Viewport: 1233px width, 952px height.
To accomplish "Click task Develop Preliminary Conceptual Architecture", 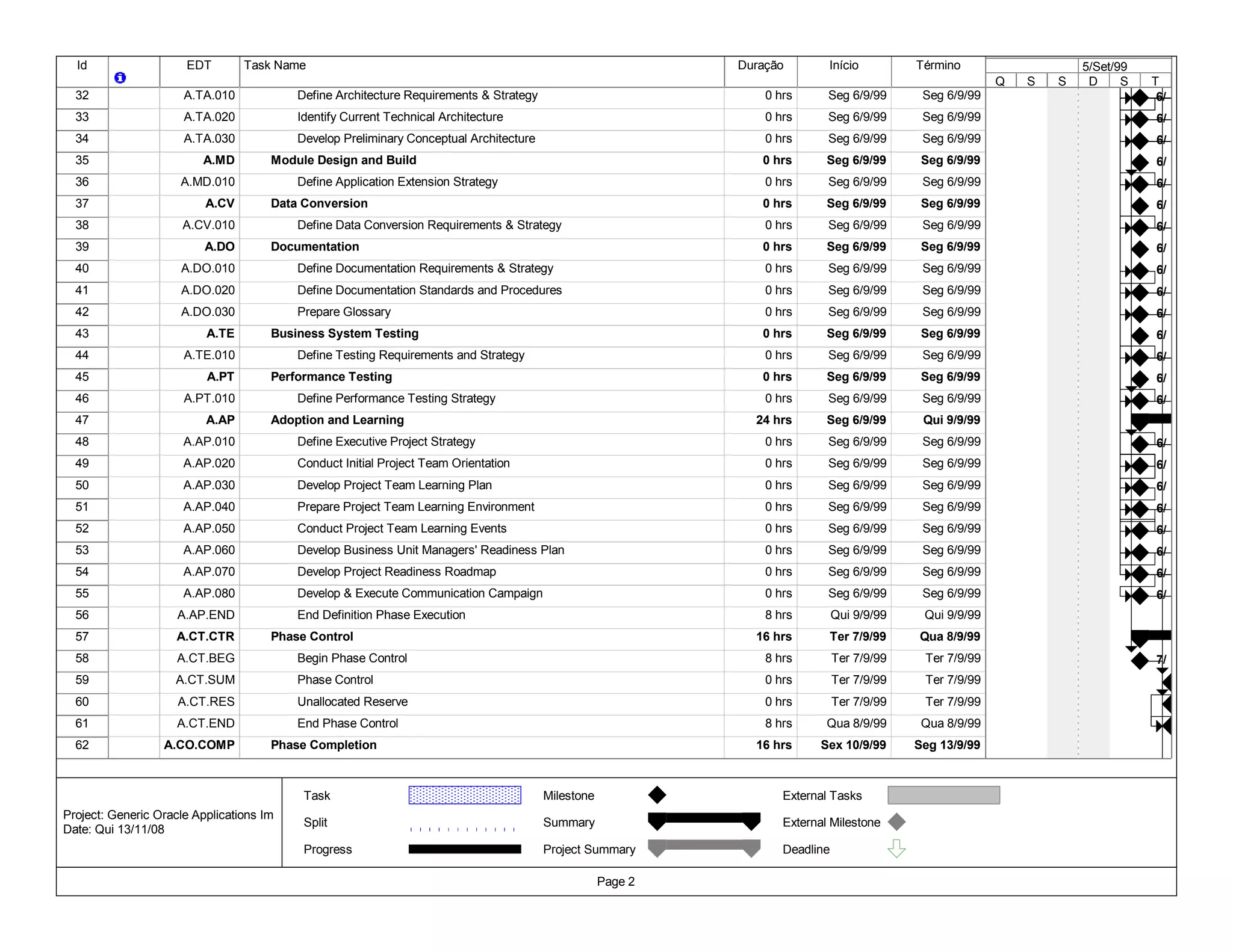I will click(x=416, y=138).
